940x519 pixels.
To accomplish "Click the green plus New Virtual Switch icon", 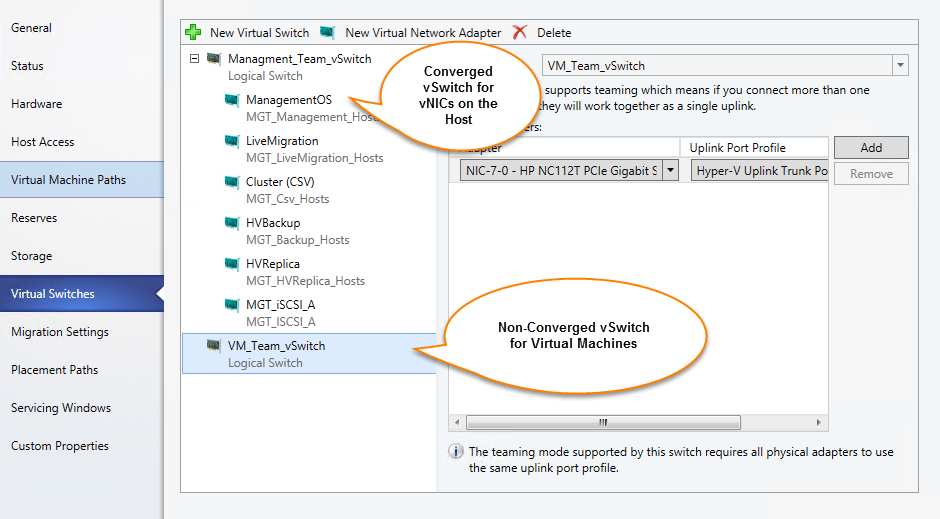I will click(x=193, y=32).
